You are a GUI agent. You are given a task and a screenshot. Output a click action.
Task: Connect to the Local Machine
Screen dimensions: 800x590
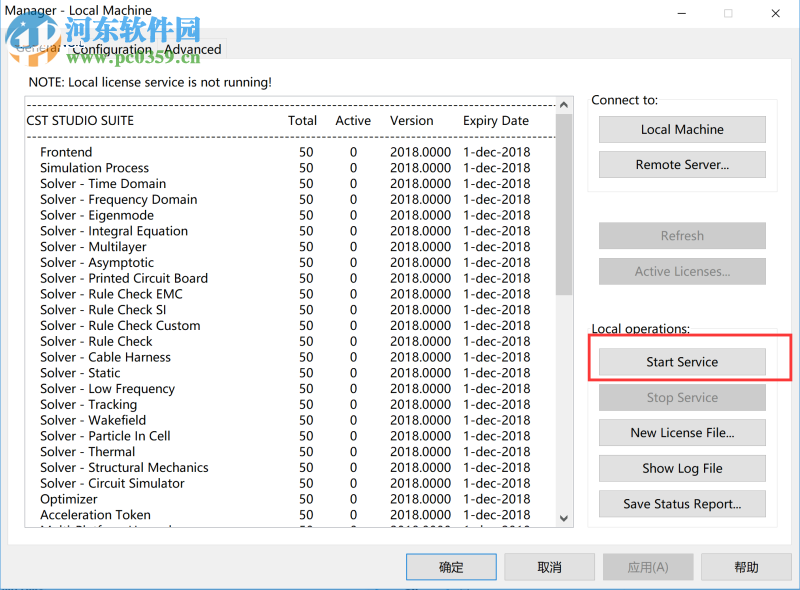tap(681, 129)
